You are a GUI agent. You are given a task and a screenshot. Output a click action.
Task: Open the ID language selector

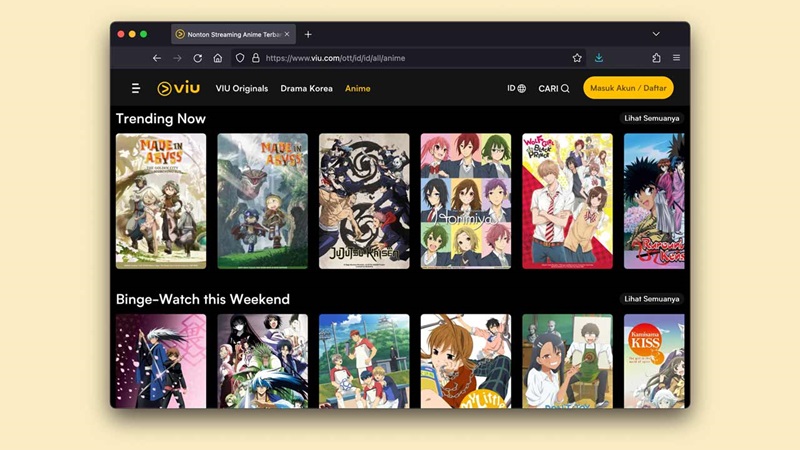click(x=516, y=88)
